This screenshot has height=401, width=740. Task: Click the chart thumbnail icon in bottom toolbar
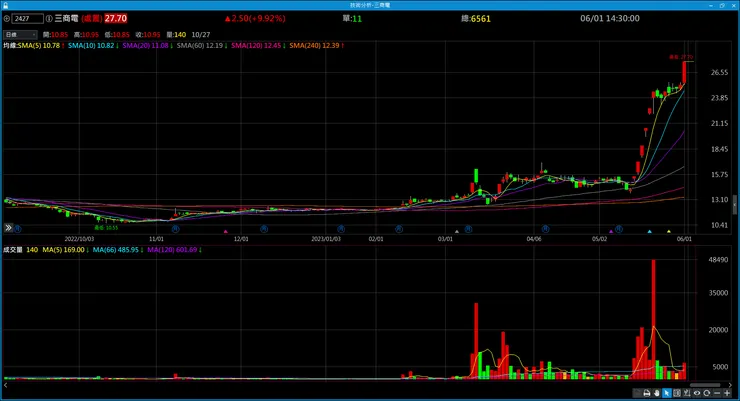click(637, 393)
